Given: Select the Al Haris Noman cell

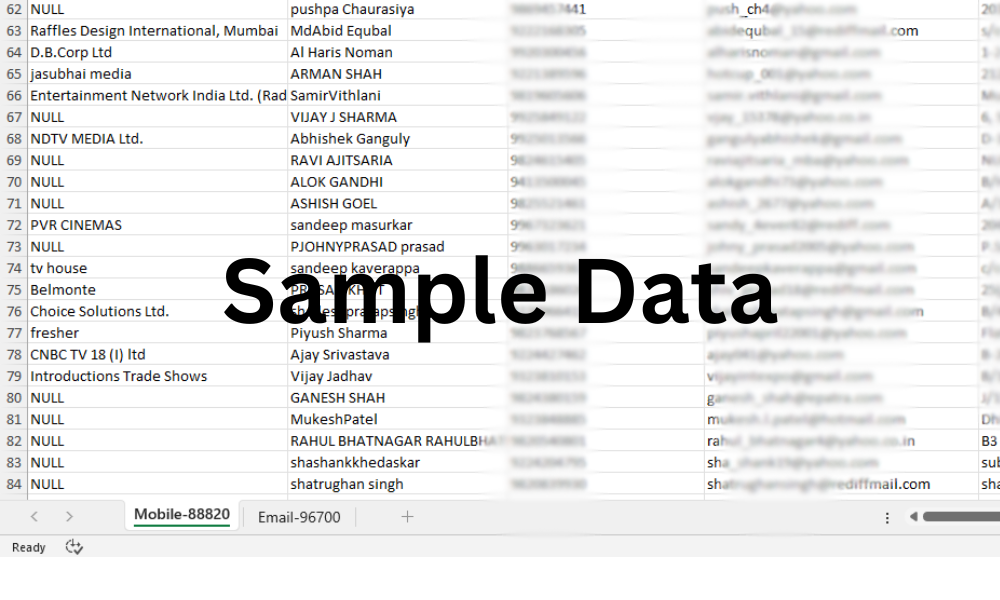Looking at the screenshot, I should point(398,52).
